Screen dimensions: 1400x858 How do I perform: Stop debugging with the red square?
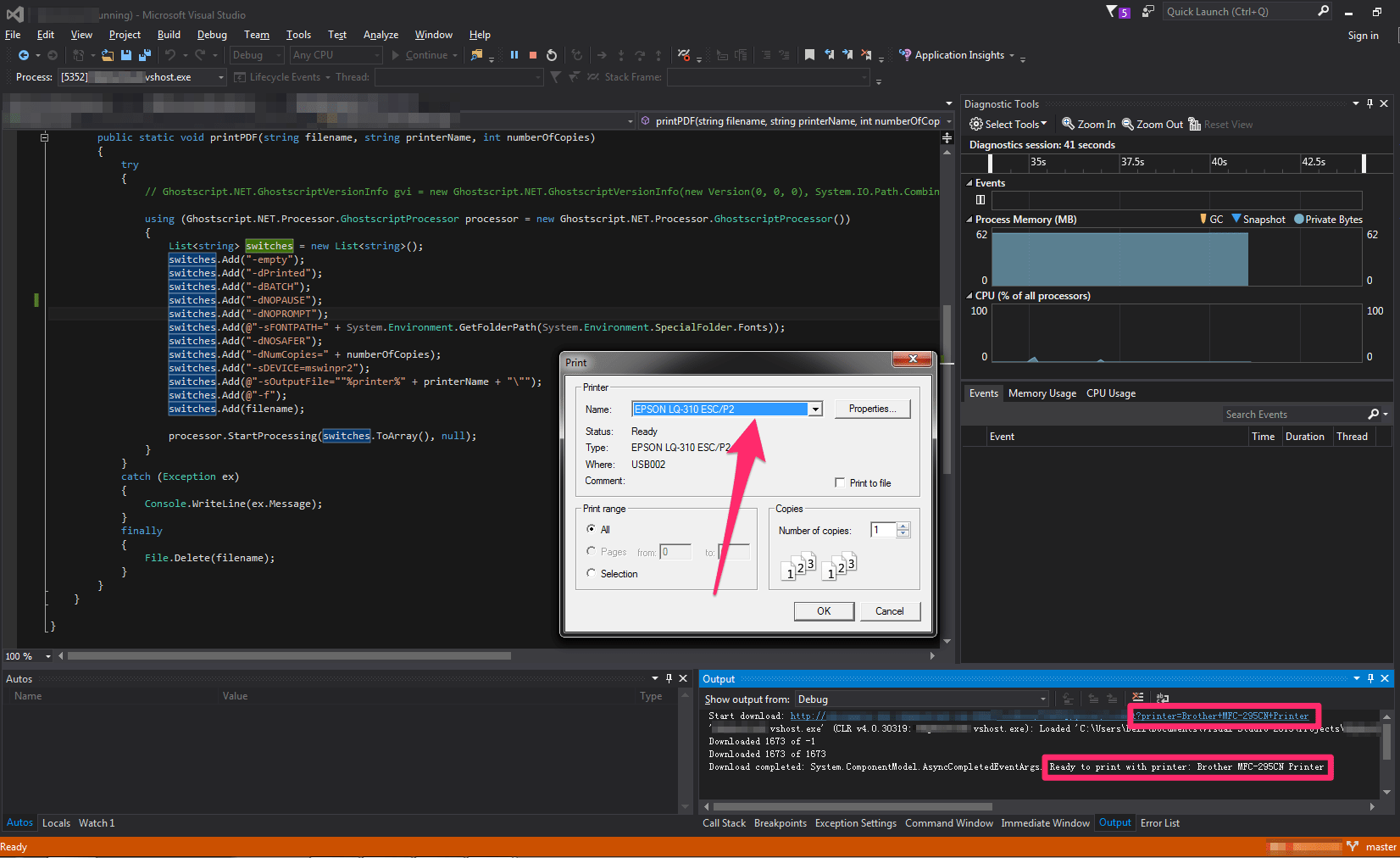533,55
